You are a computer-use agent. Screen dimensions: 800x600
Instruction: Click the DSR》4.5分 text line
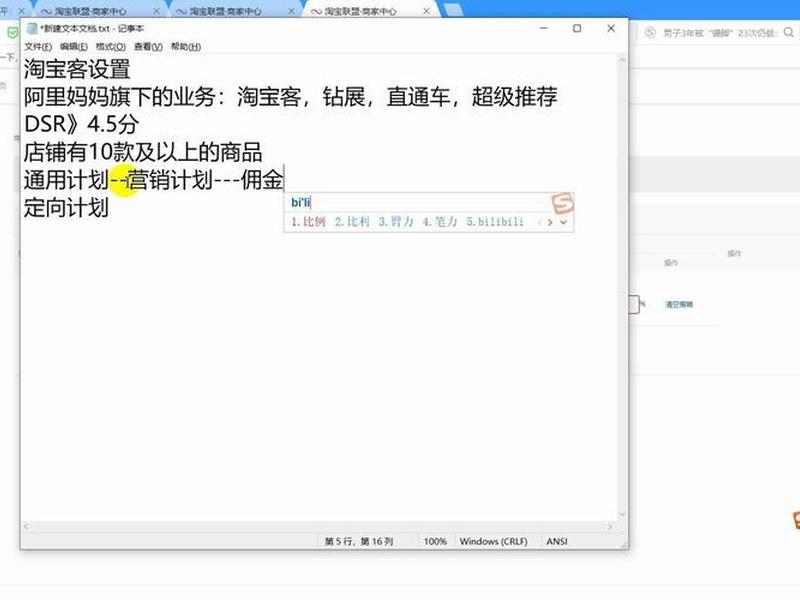[x=81, y=124]
